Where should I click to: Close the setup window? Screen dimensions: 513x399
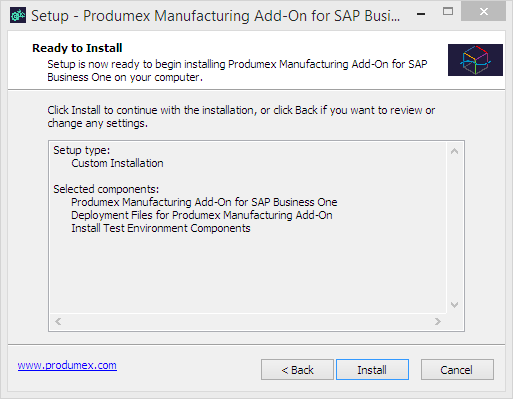(484, 12)
